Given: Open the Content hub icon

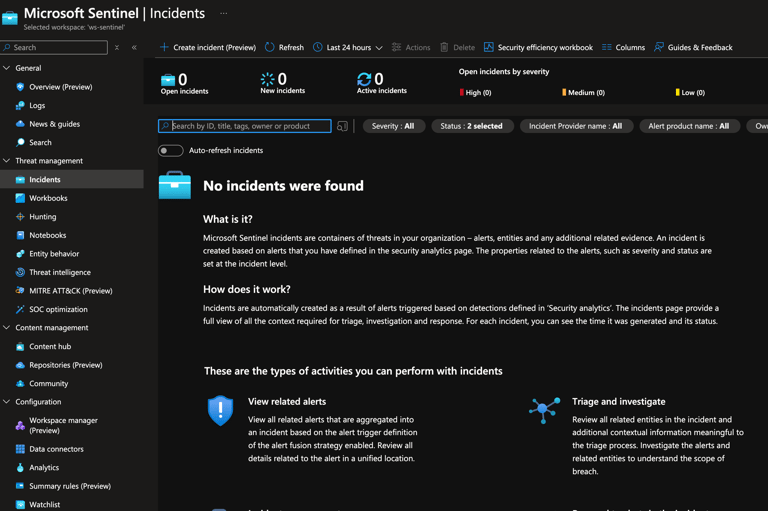Looking at the screenshot, I should tap(20, 346).
